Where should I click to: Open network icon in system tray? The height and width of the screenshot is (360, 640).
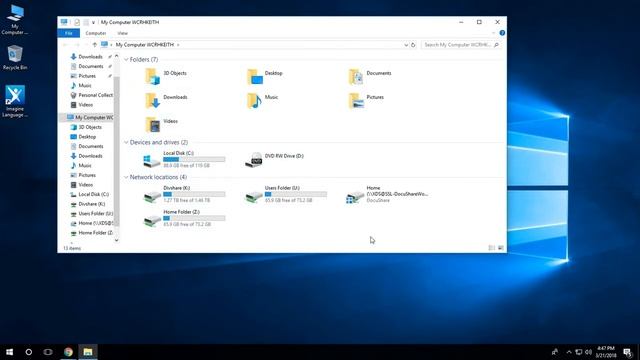point(579,352)
